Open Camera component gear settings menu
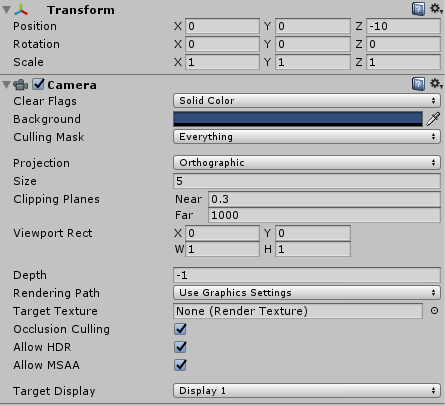 [x=436, y=84]
